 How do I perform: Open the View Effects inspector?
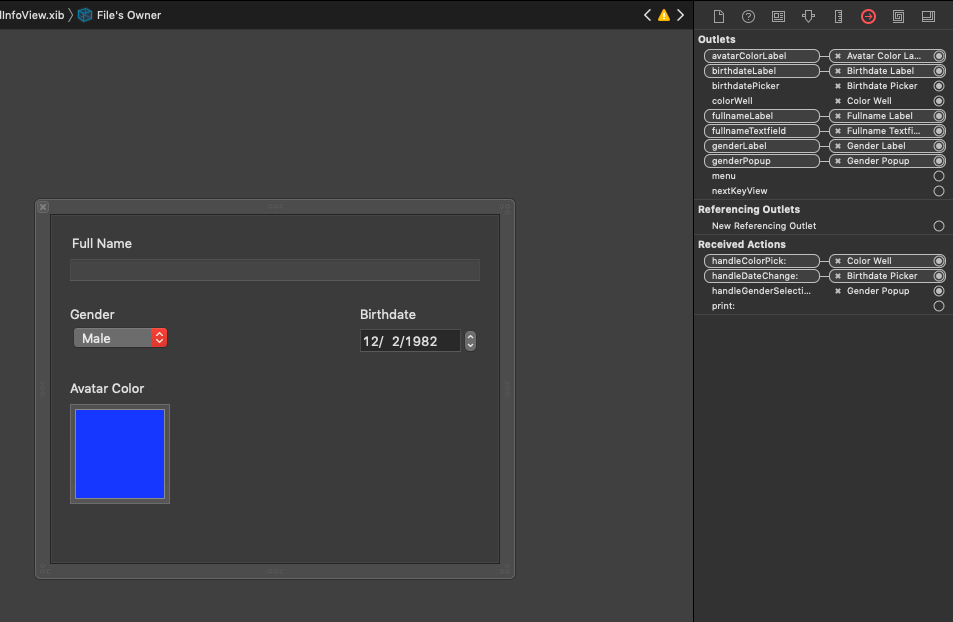pos(928,16)
